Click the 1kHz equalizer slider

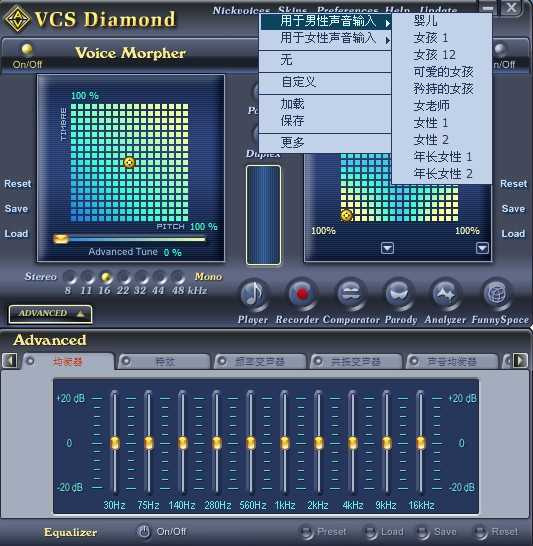pos(285,443)
